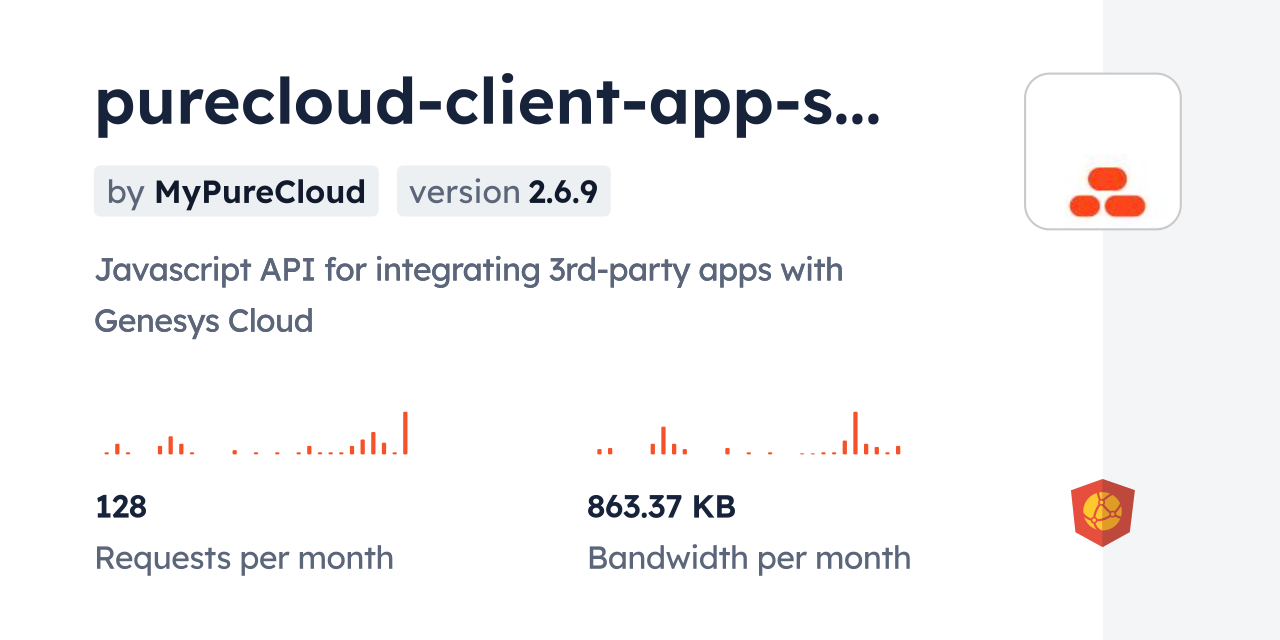Select the "Genesys Cloud" text
This screenshot has height=640, width=1280.
[203, 320]
